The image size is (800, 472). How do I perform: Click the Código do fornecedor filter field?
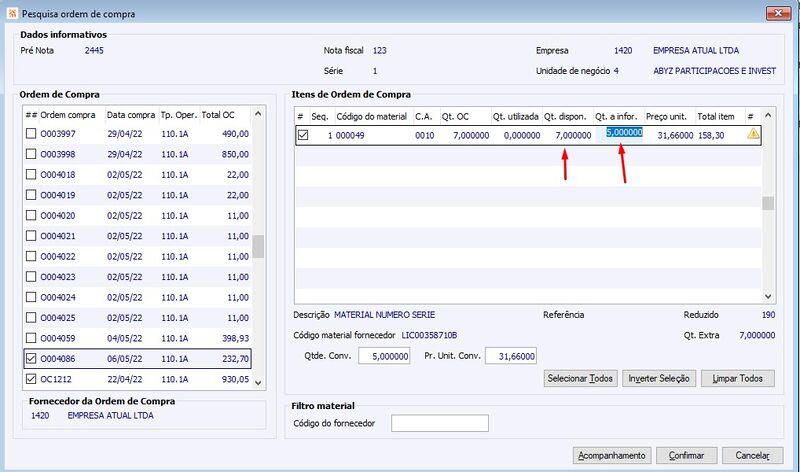(x=440, y=423)
